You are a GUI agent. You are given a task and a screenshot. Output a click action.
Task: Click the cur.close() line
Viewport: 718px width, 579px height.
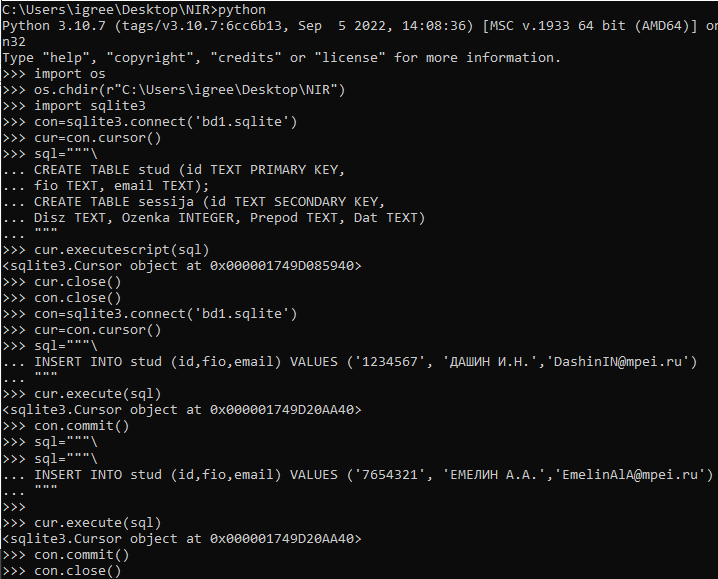[x=62, y=282]
